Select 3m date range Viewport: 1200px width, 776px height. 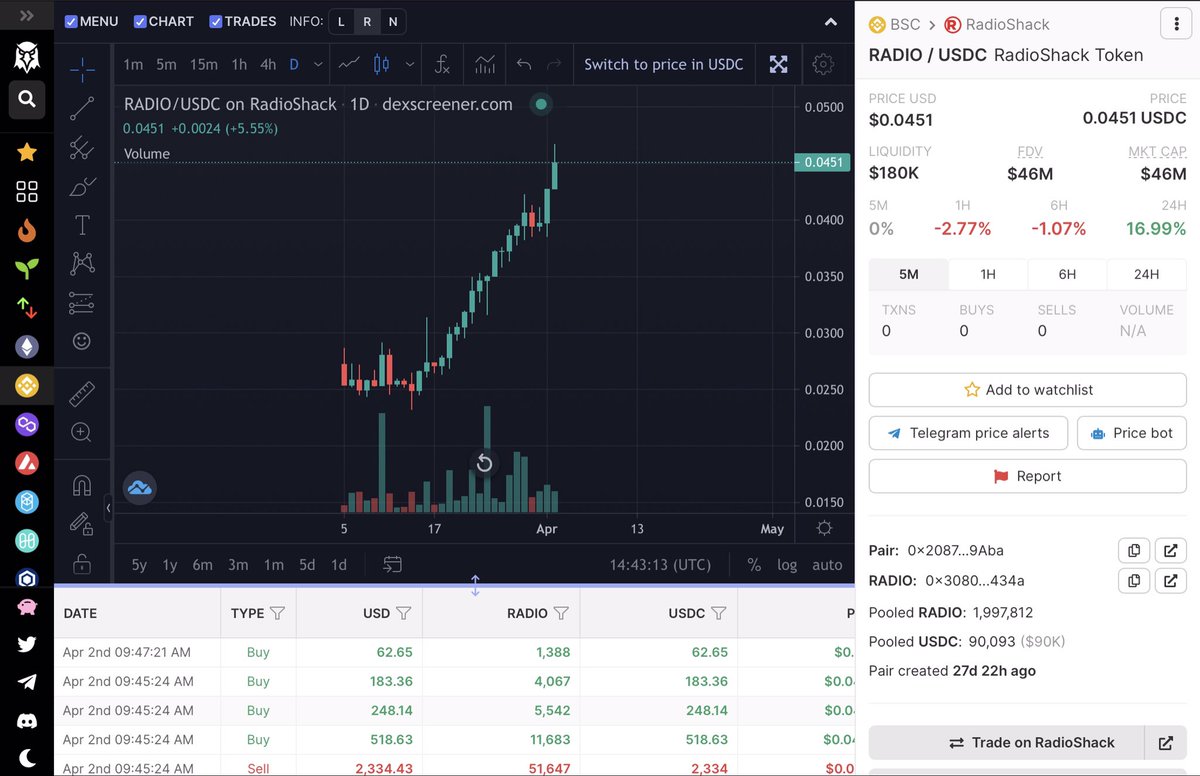pyautogui.click(x=238, y=565)
